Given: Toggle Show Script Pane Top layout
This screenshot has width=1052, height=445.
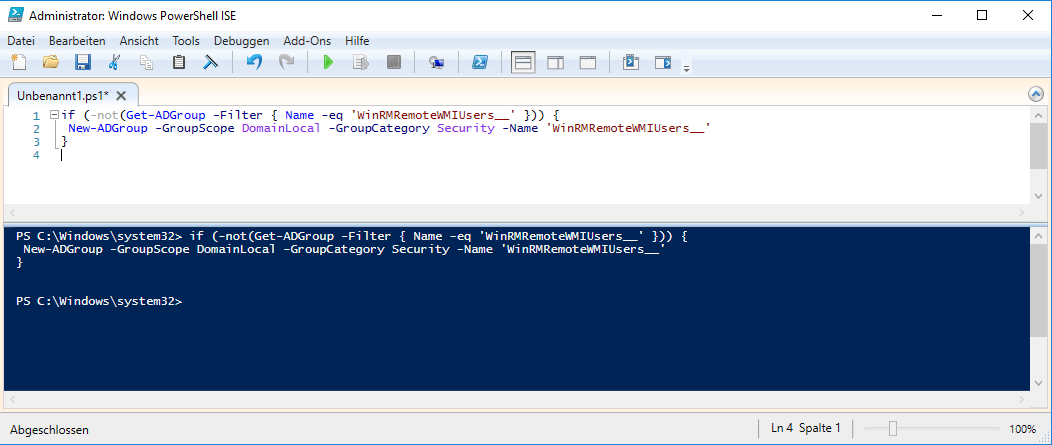Looking at the screenshot, I should point(522,63).
